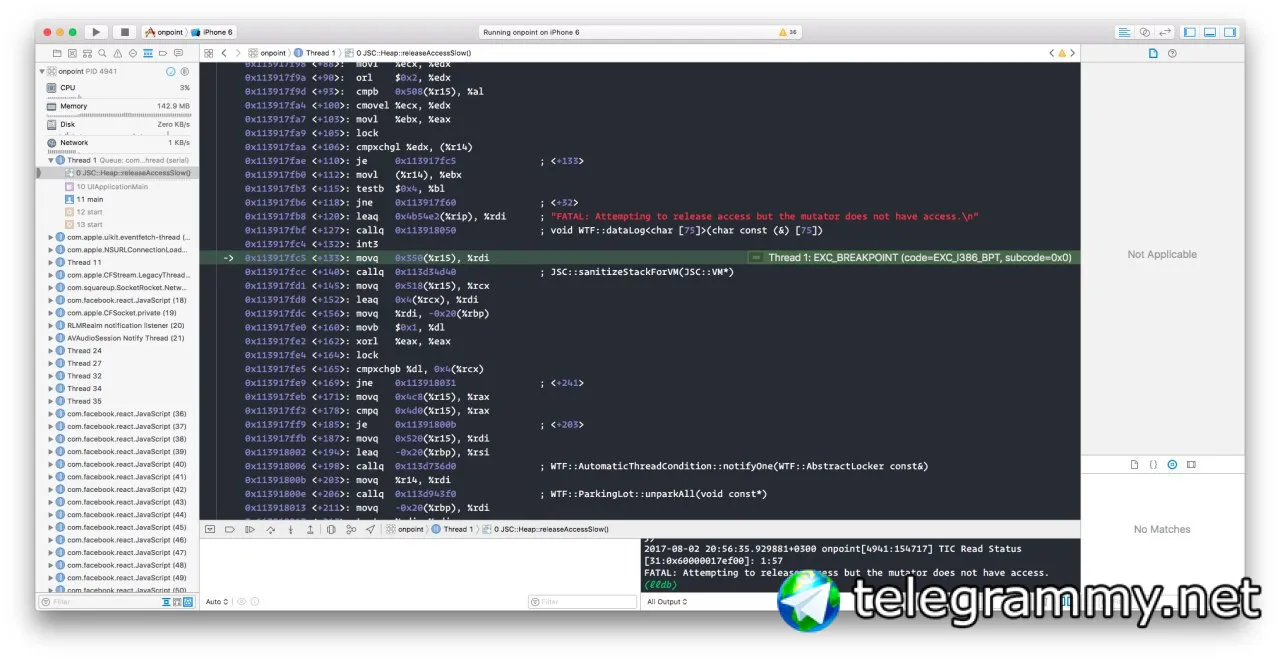The height and width of the screenshot is (661, 1280).
Task: Select Thread 24 row
Action: tap(118, 351)
